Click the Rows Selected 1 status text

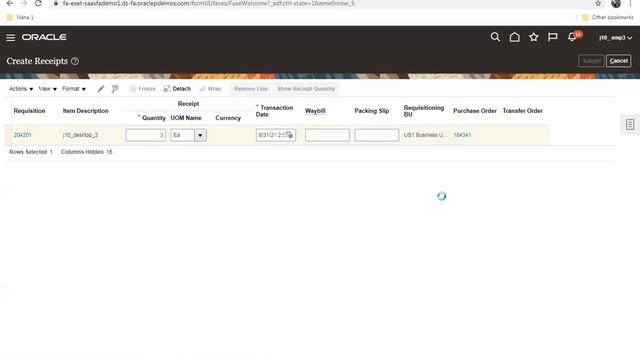[31, 152]
